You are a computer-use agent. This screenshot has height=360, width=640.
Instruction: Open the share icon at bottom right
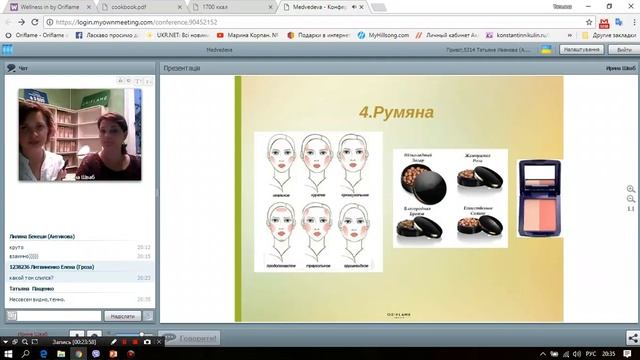633,338
